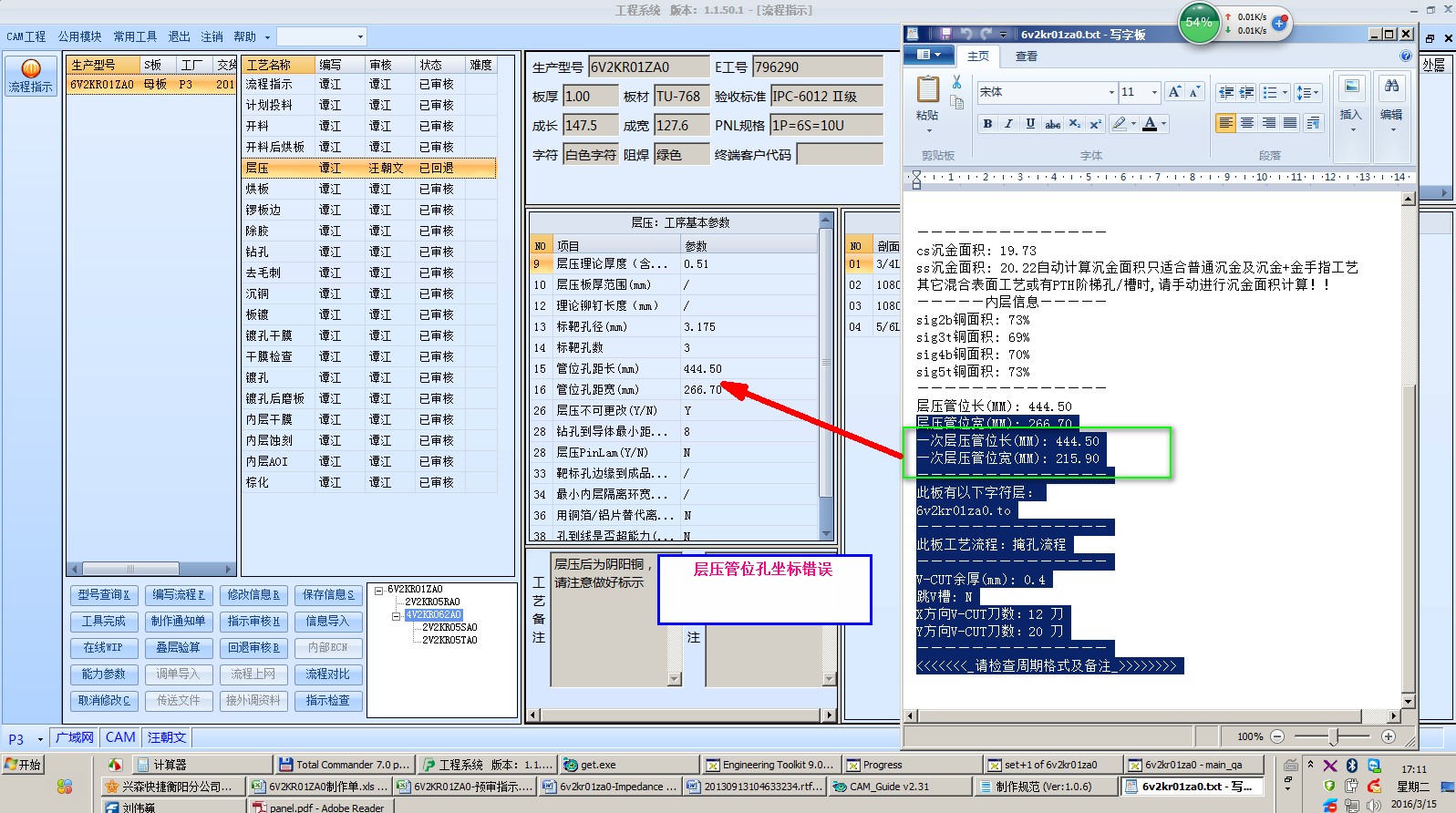Toggle Bold formatting

987,124
